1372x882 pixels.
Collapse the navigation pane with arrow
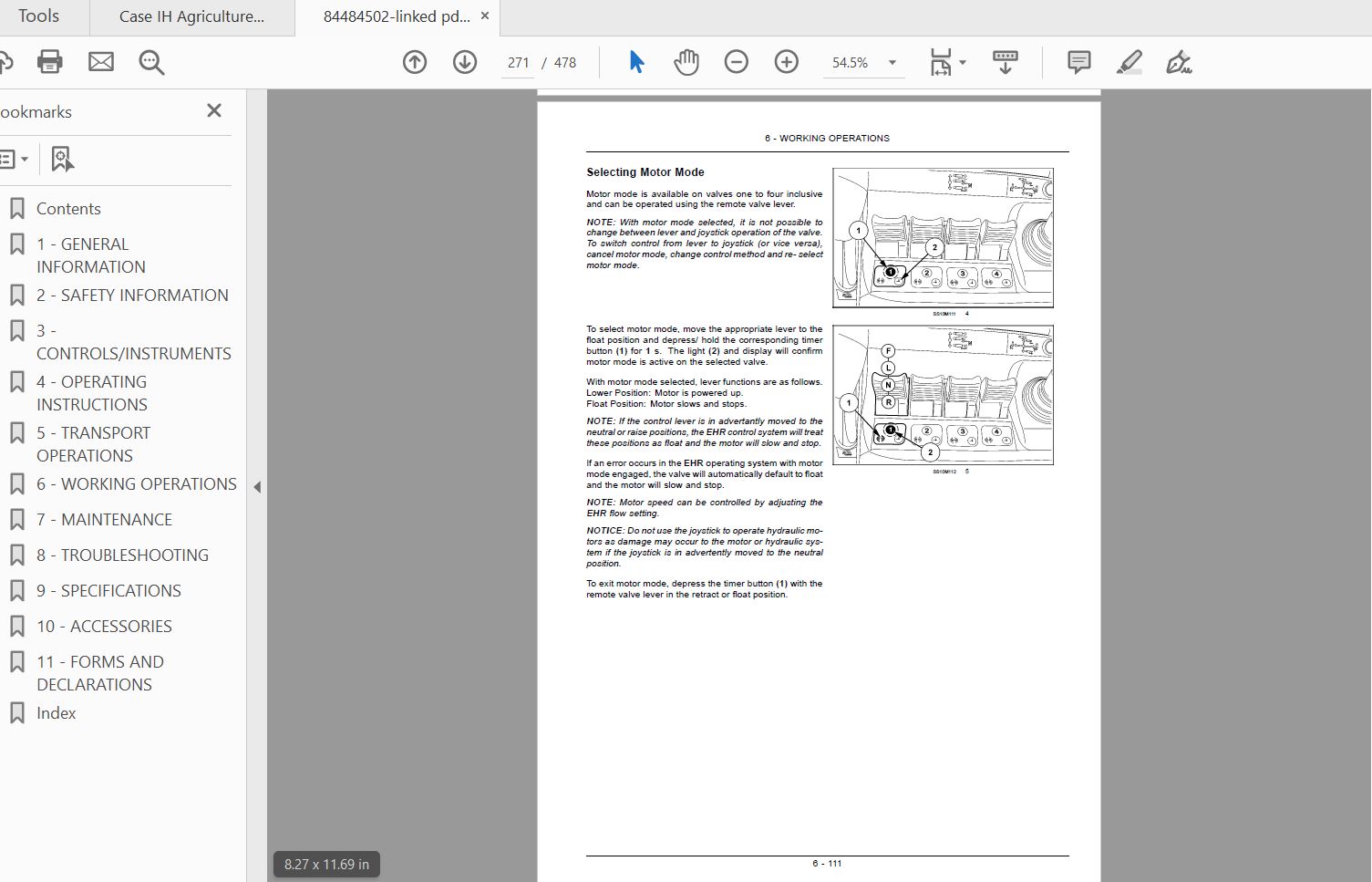[x=257, y=487]
